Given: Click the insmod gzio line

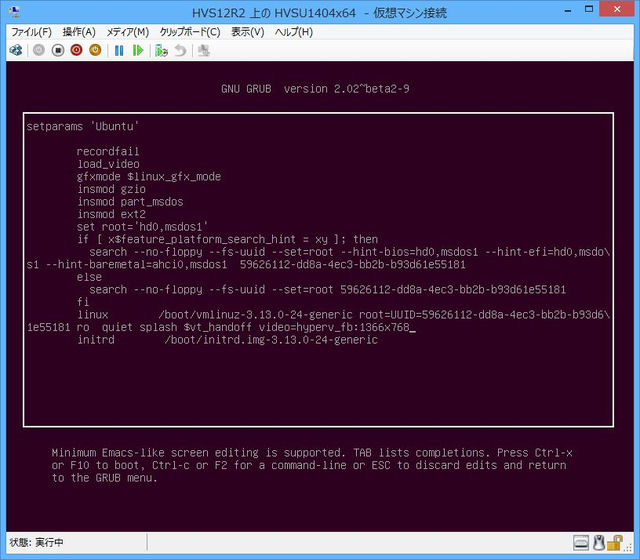Looking at the screenshot, I should (111, 189).
